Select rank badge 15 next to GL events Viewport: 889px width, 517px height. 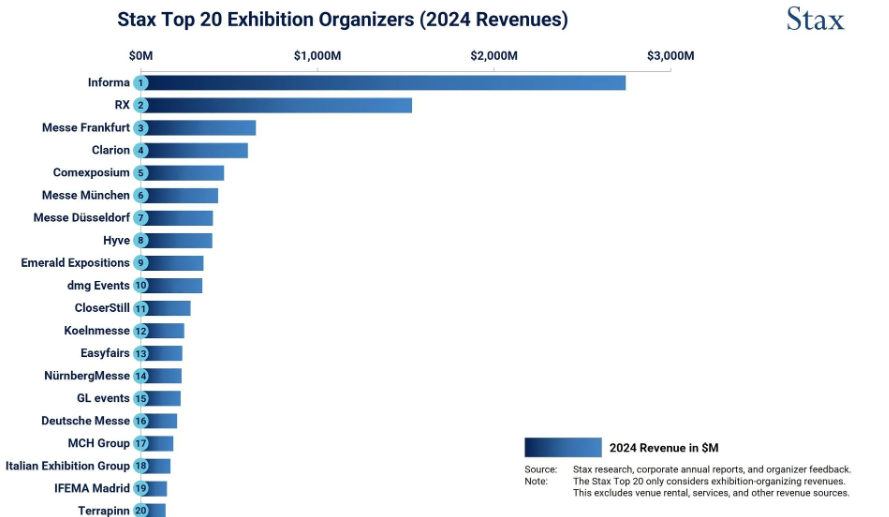coord(141,398)
